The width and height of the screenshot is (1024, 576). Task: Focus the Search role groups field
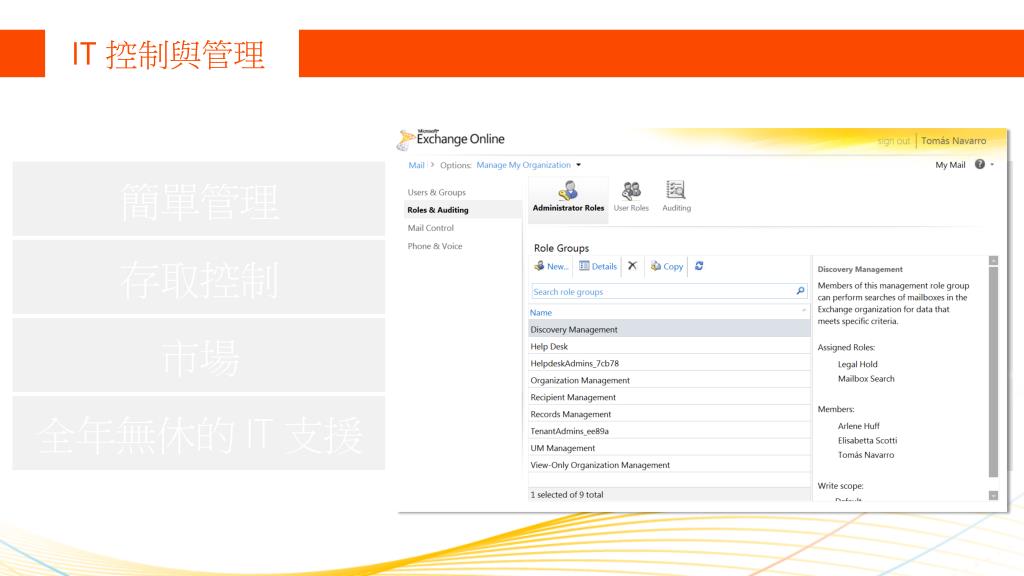669,291
